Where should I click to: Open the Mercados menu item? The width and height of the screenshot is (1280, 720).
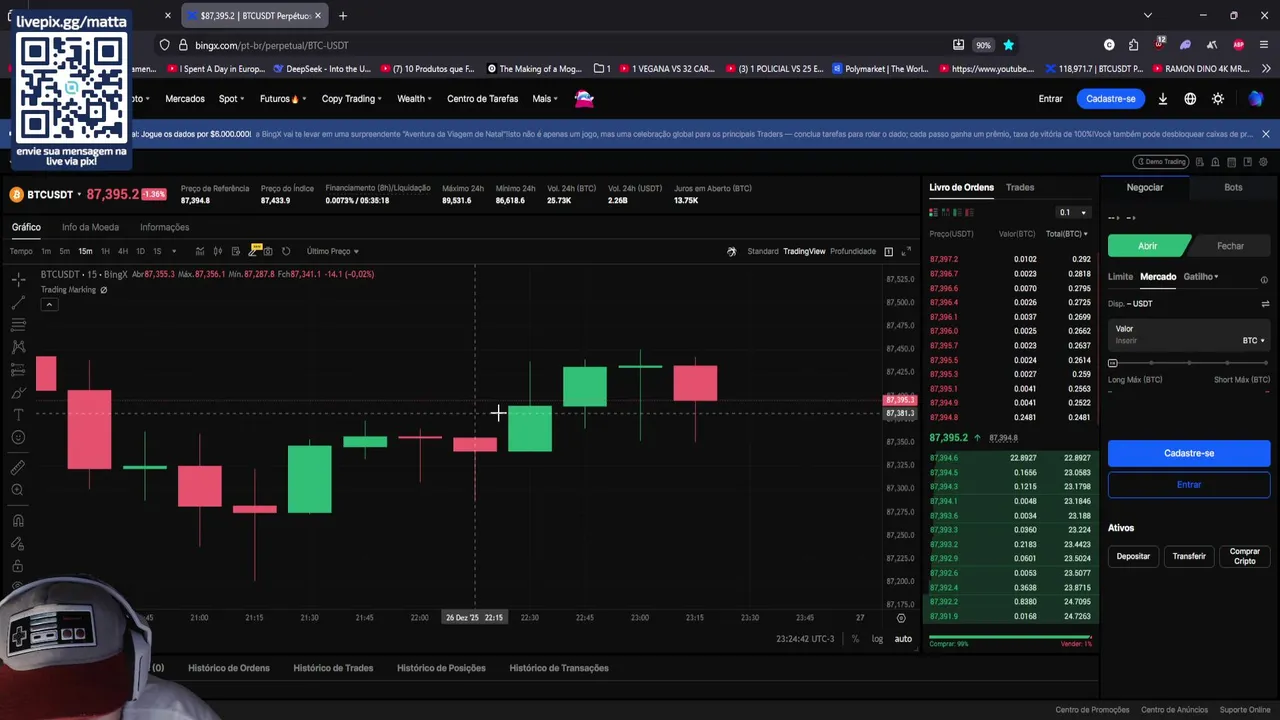[185, 99]
